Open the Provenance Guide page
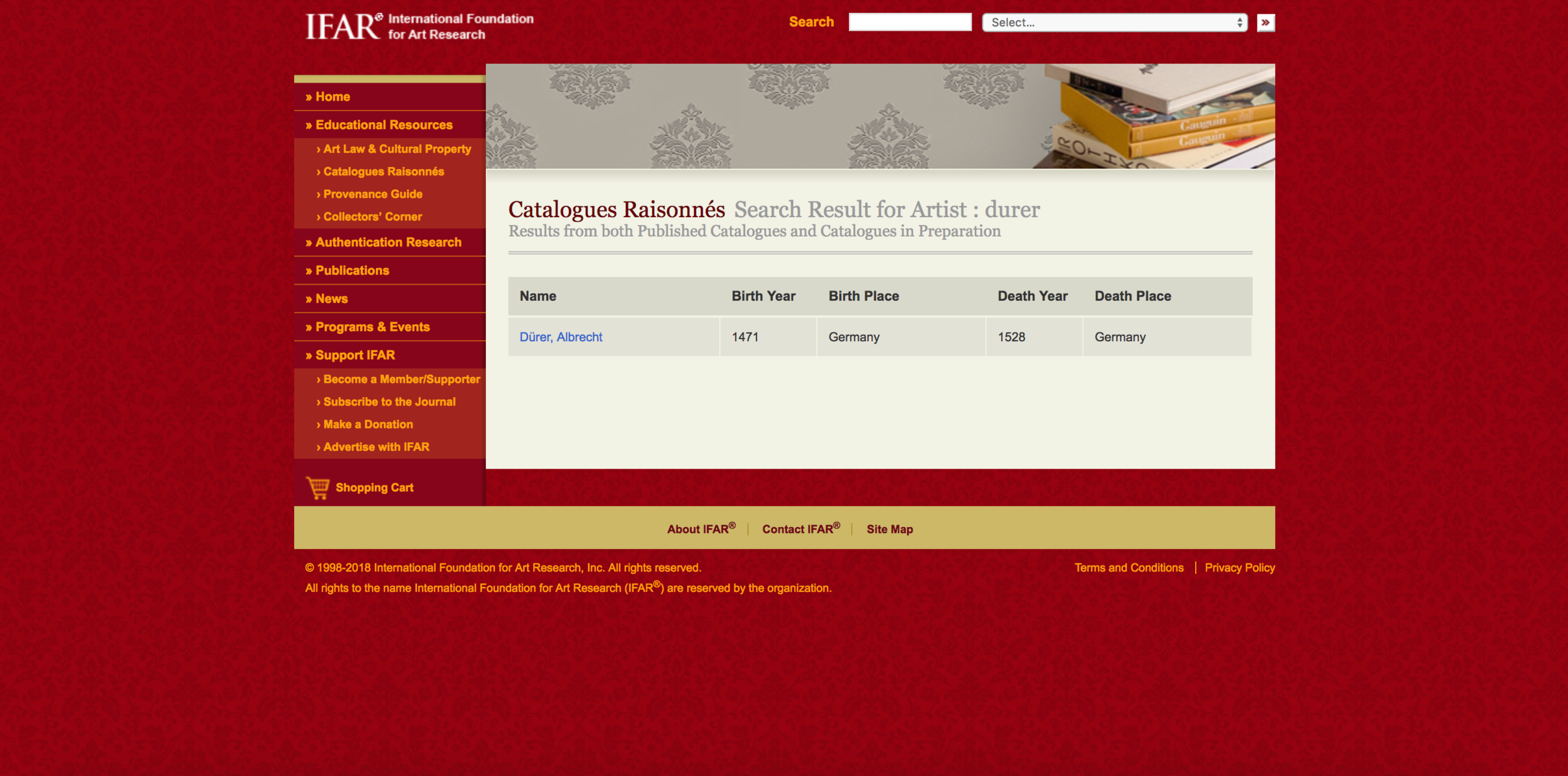1568x776 pixels. pos(372,194)
